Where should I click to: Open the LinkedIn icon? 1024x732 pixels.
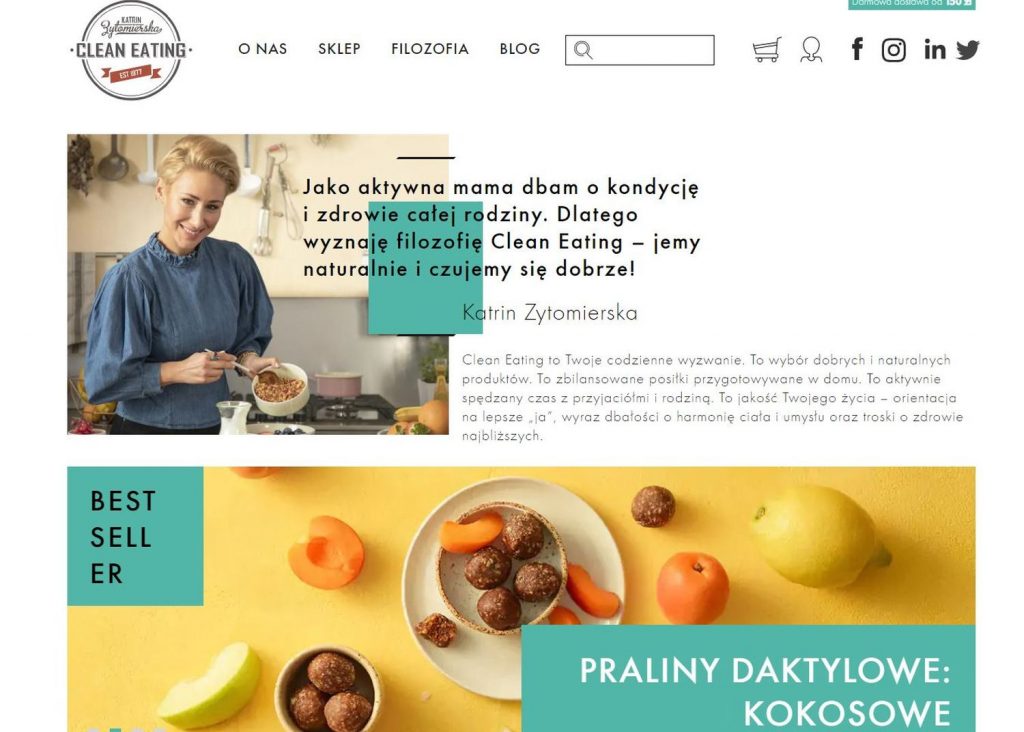click(935, 49)
